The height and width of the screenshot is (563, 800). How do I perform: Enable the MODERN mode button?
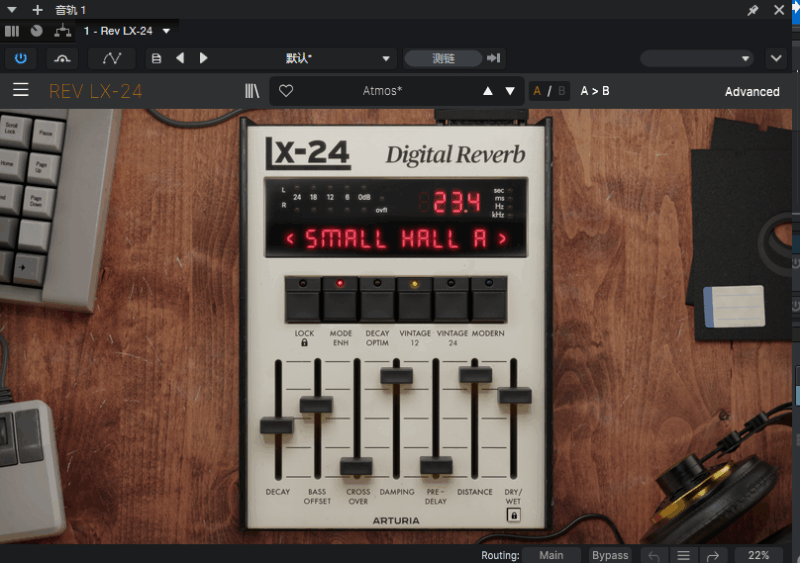(489, 300)
